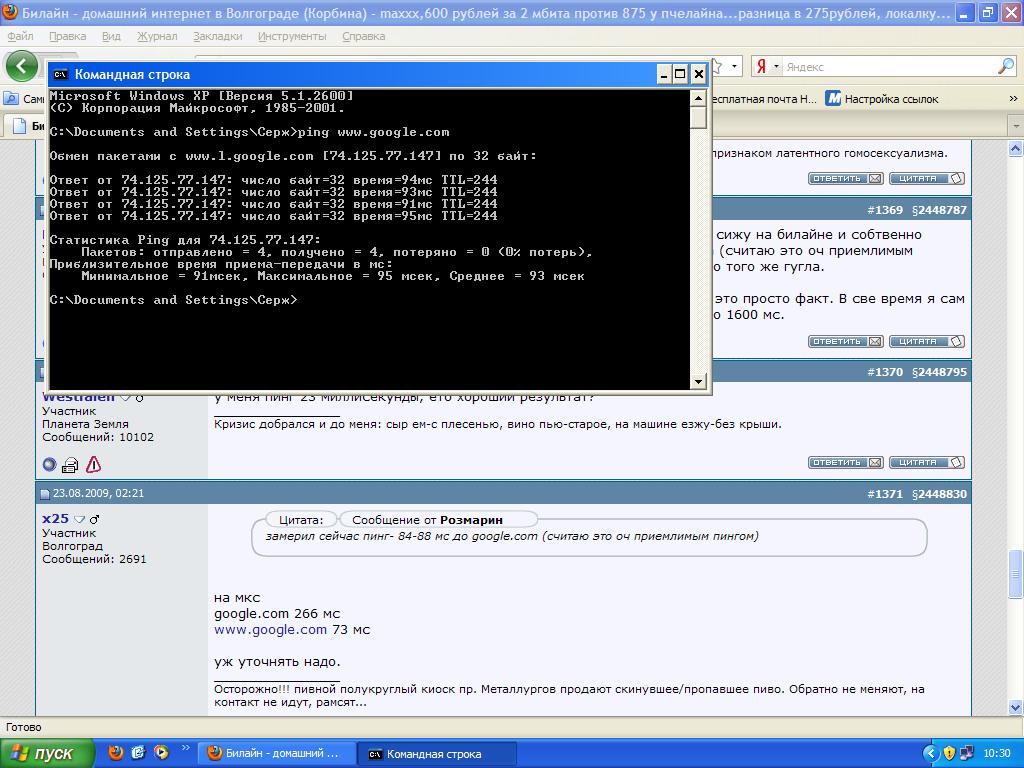Click the network connection tray icon

968,753
